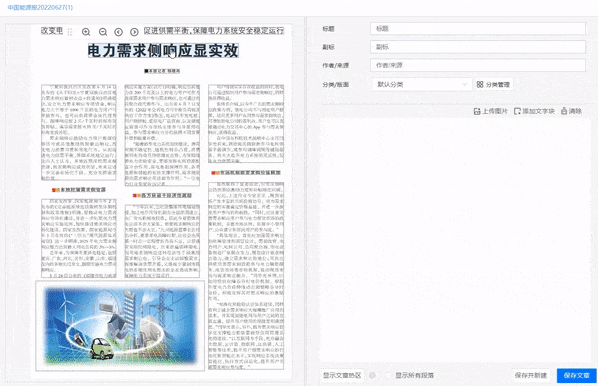This screenshot has width=598, height=386.
Task: Zoom out of the newspaper page
Action: (103, 32)
